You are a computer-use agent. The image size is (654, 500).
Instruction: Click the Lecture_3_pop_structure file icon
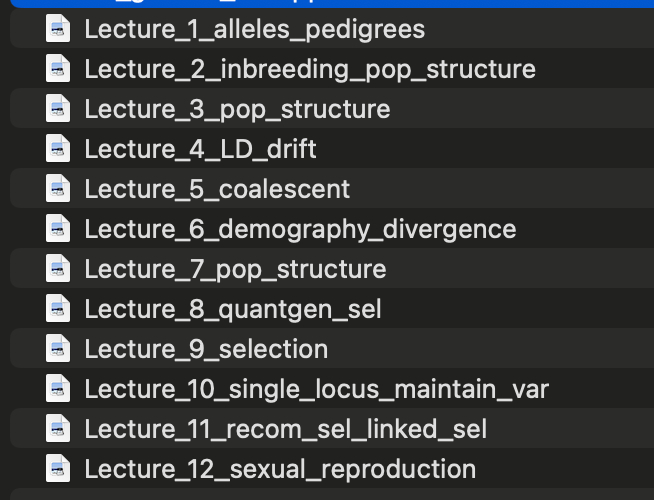pyautogui.click(x=59, y=109)
